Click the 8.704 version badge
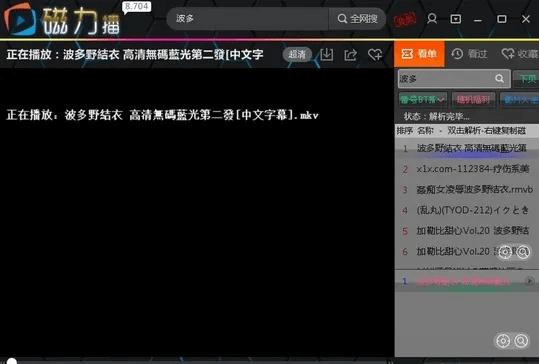This screenshot has width=539, height=364. 137,6
